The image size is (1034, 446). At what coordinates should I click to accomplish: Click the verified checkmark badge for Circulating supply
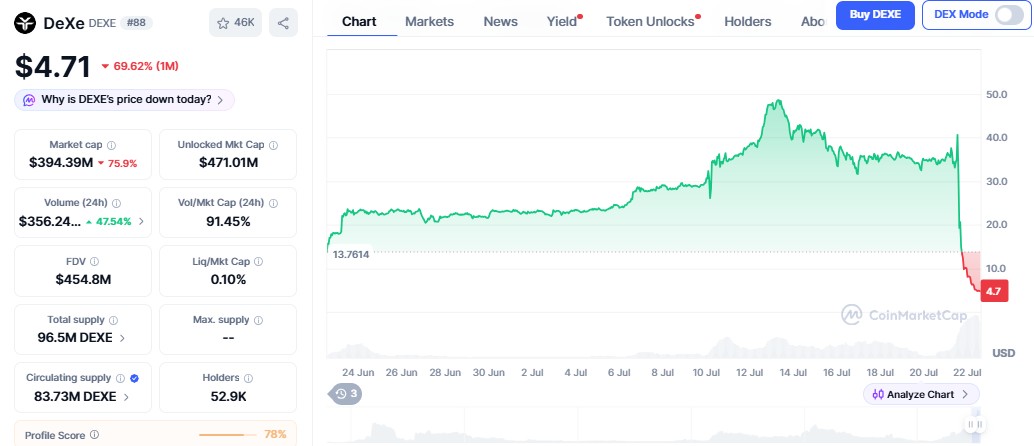[x=135, y=379]
